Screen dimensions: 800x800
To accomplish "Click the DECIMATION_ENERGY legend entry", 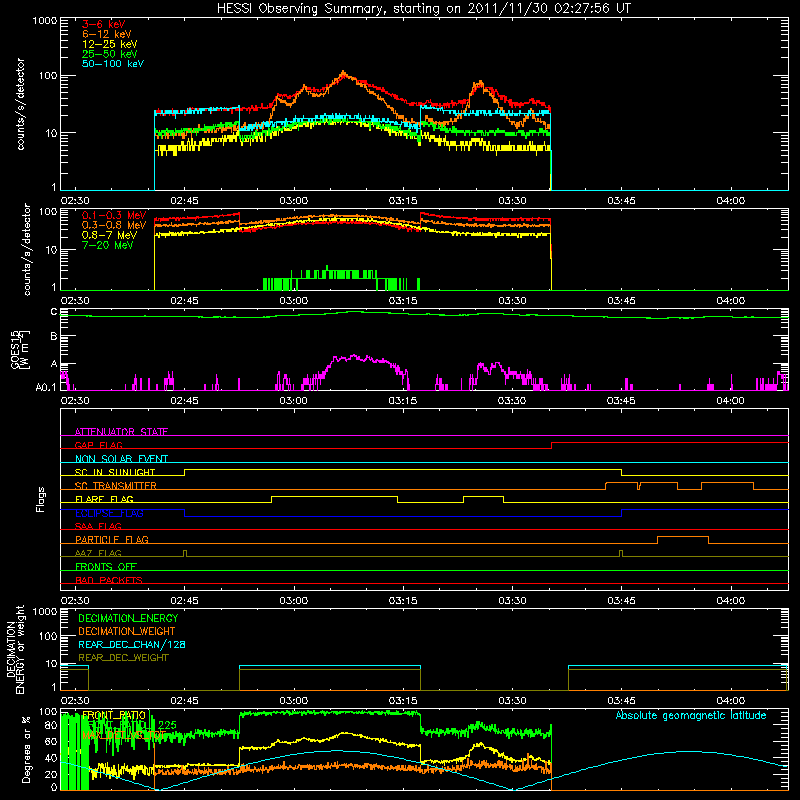I will click(x=128, y=618).
